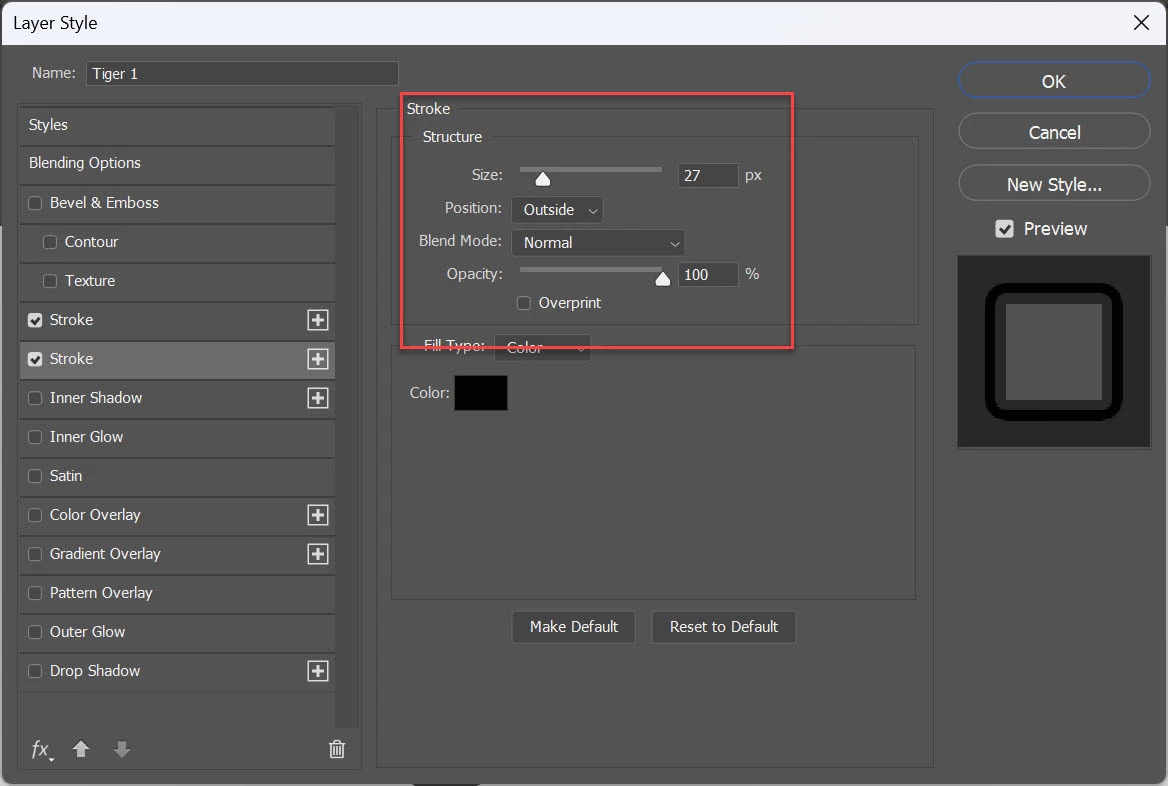Move effect down with arrow icon
Screen dimensions: 1168x786
pos(122,749)
